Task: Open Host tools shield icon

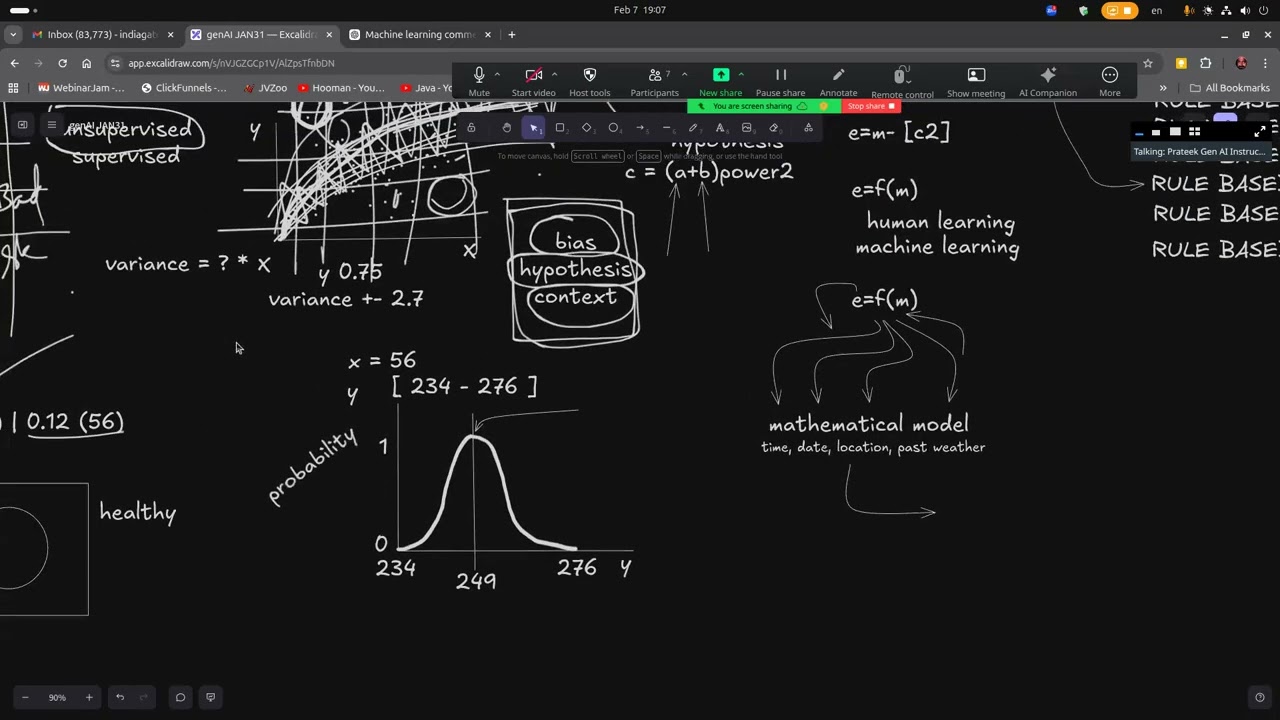Action: point(589,81)
